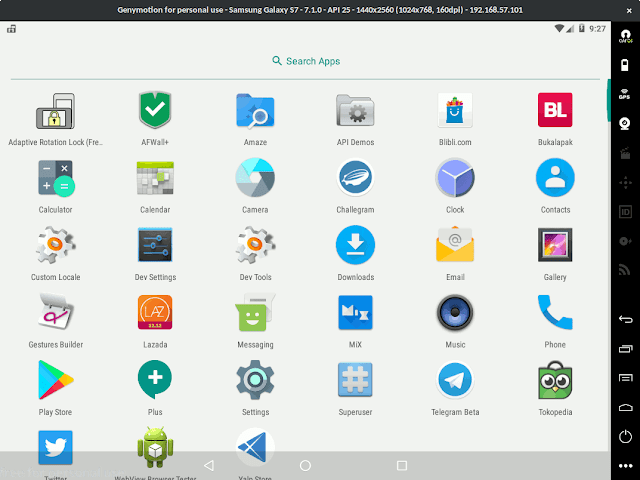Open Genymotion more options ellipsis

tap(625, 466)
